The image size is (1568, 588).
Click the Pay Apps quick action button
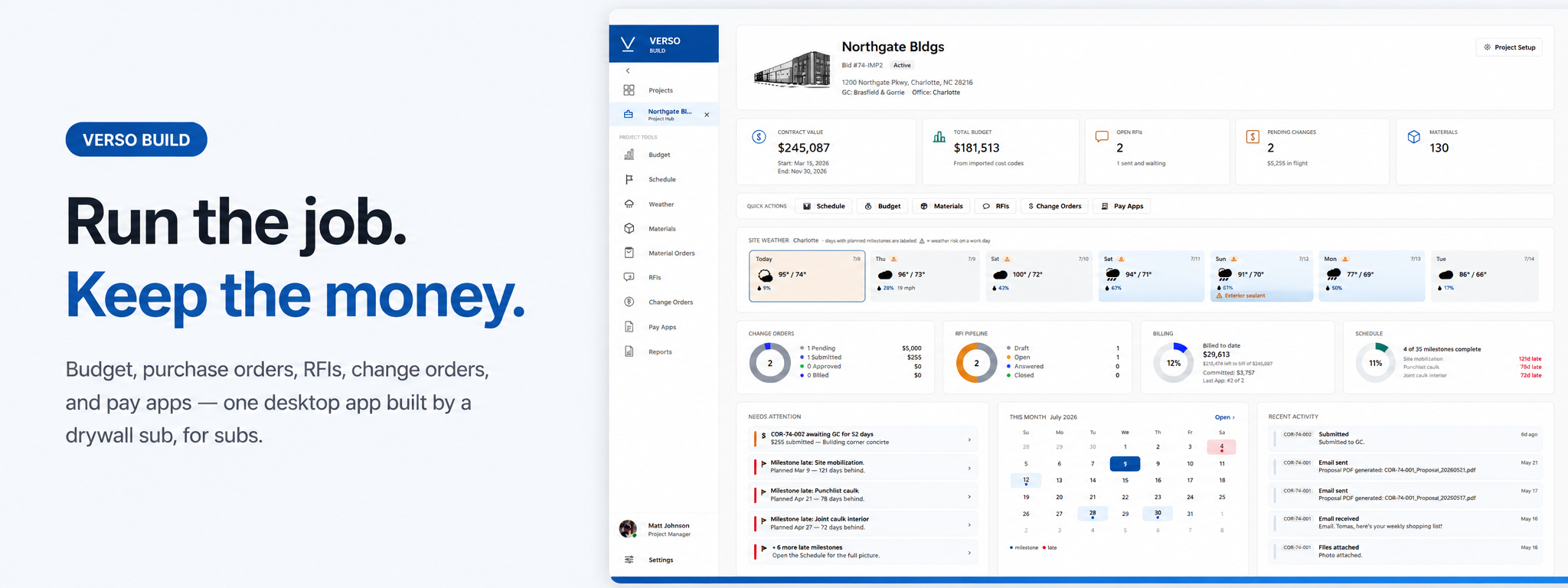(x=1122, y=206)
